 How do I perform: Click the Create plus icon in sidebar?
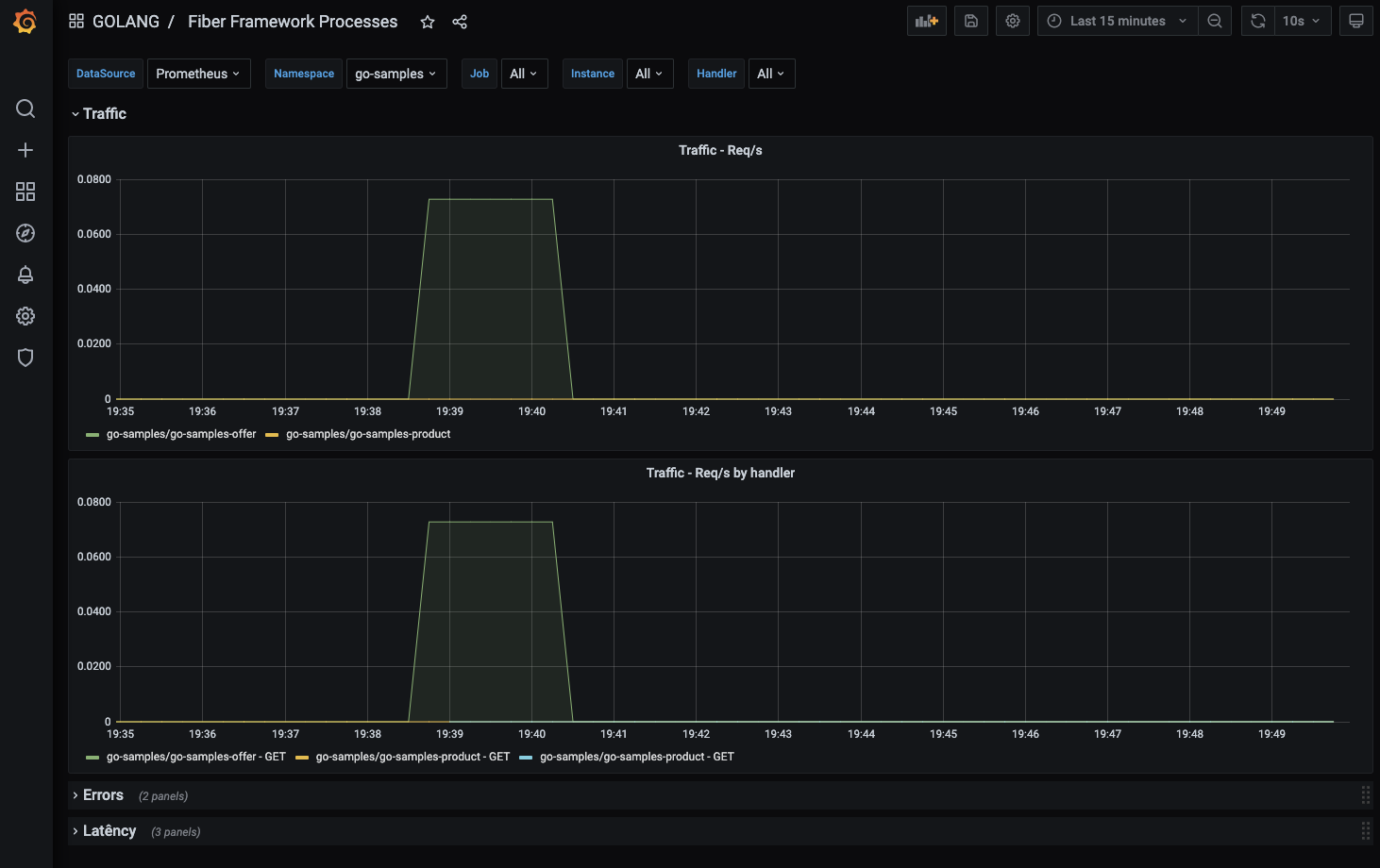tap(25, 150)
